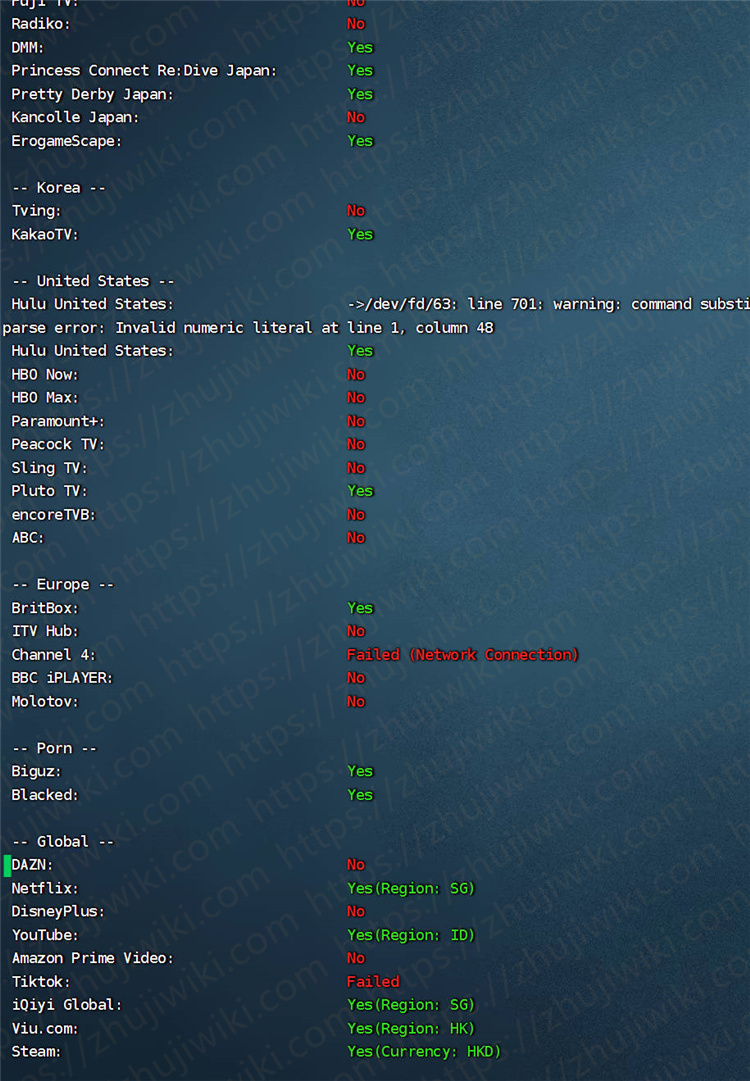
Task: Select the 'HBO Now:' label
Action: 45,375
